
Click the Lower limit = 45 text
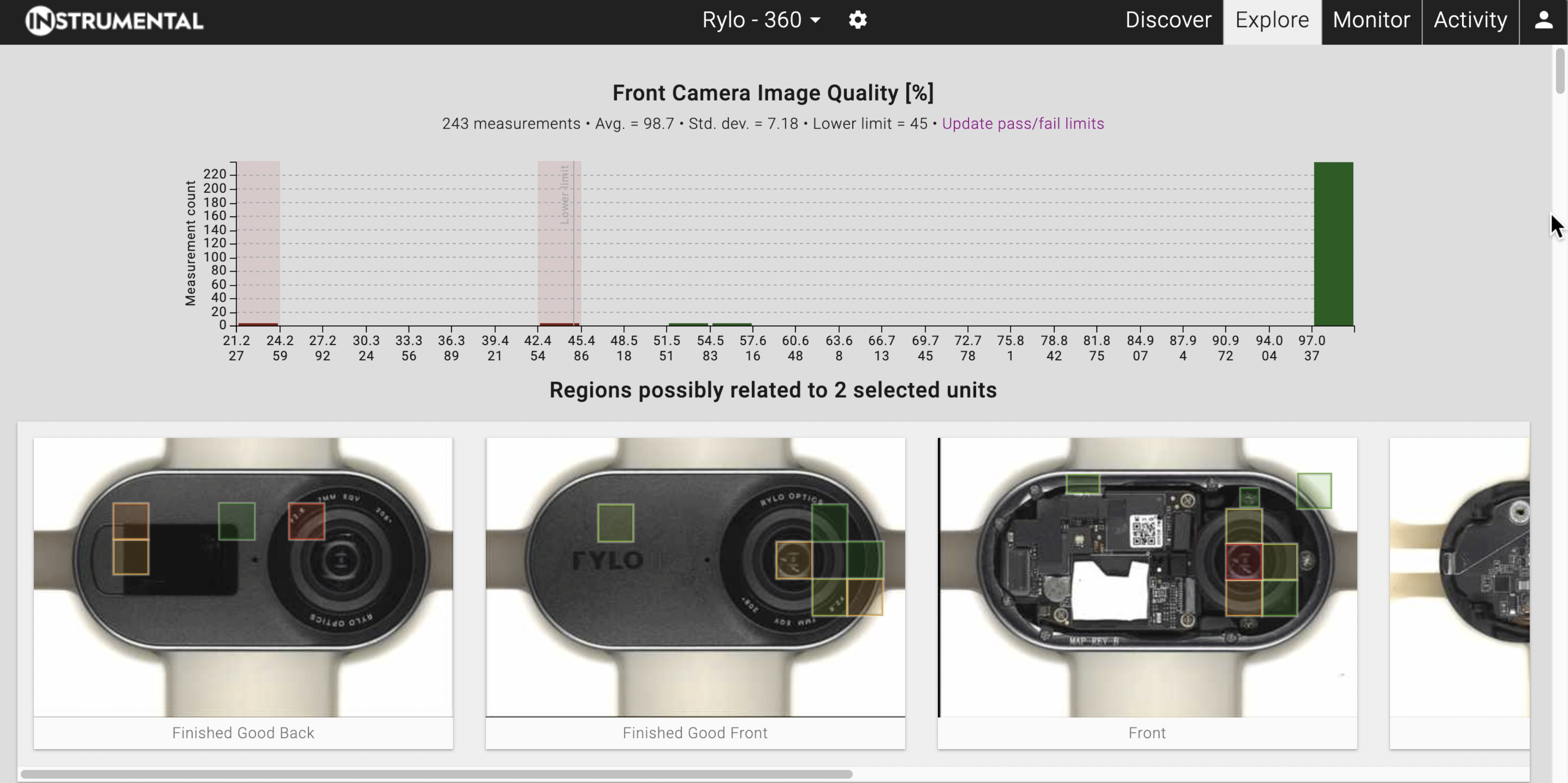(x=870, y=124)
